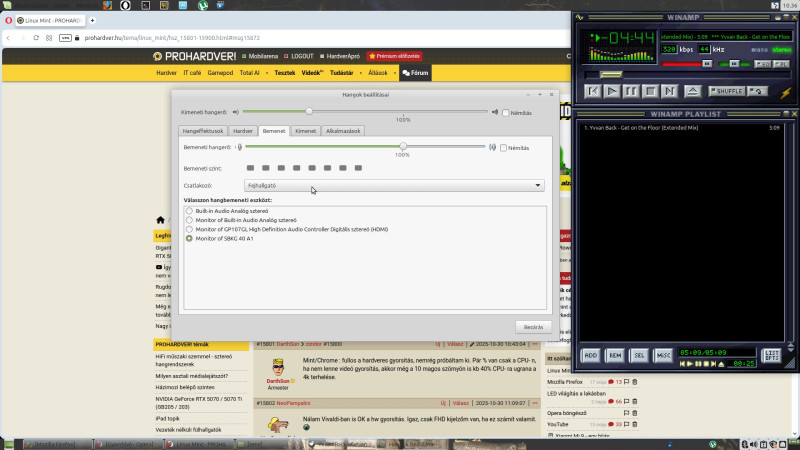This screenshot has width=800, height=450.
Task: Click Winamp song seek bar handle
Action: coord(611,75)
